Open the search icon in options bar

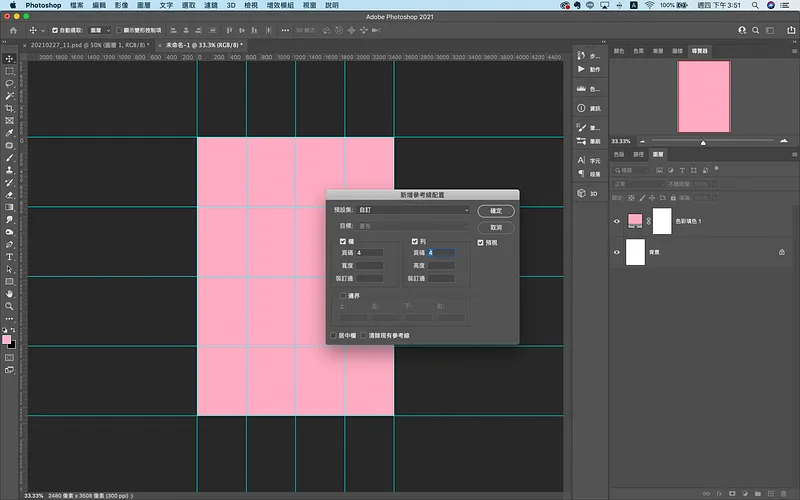click(x=756, y=31)
